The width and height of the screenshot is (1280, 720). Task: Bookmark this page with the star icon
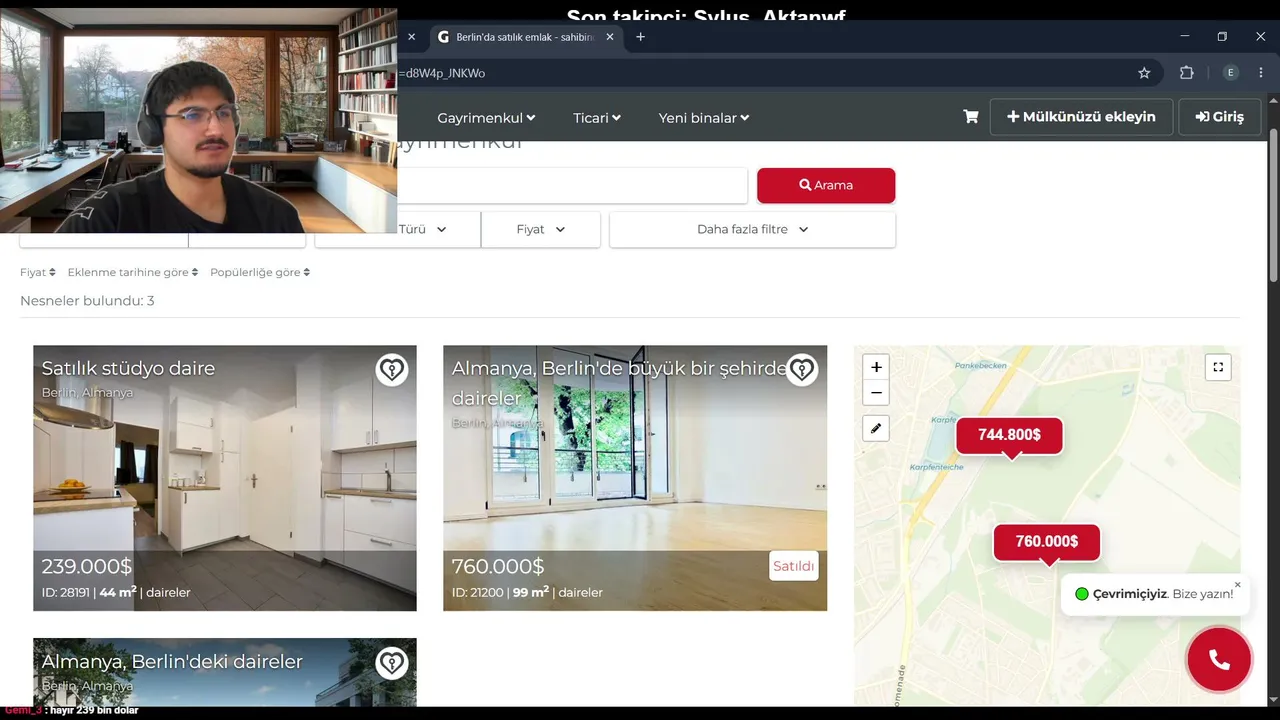click(x=1144, y=73)
